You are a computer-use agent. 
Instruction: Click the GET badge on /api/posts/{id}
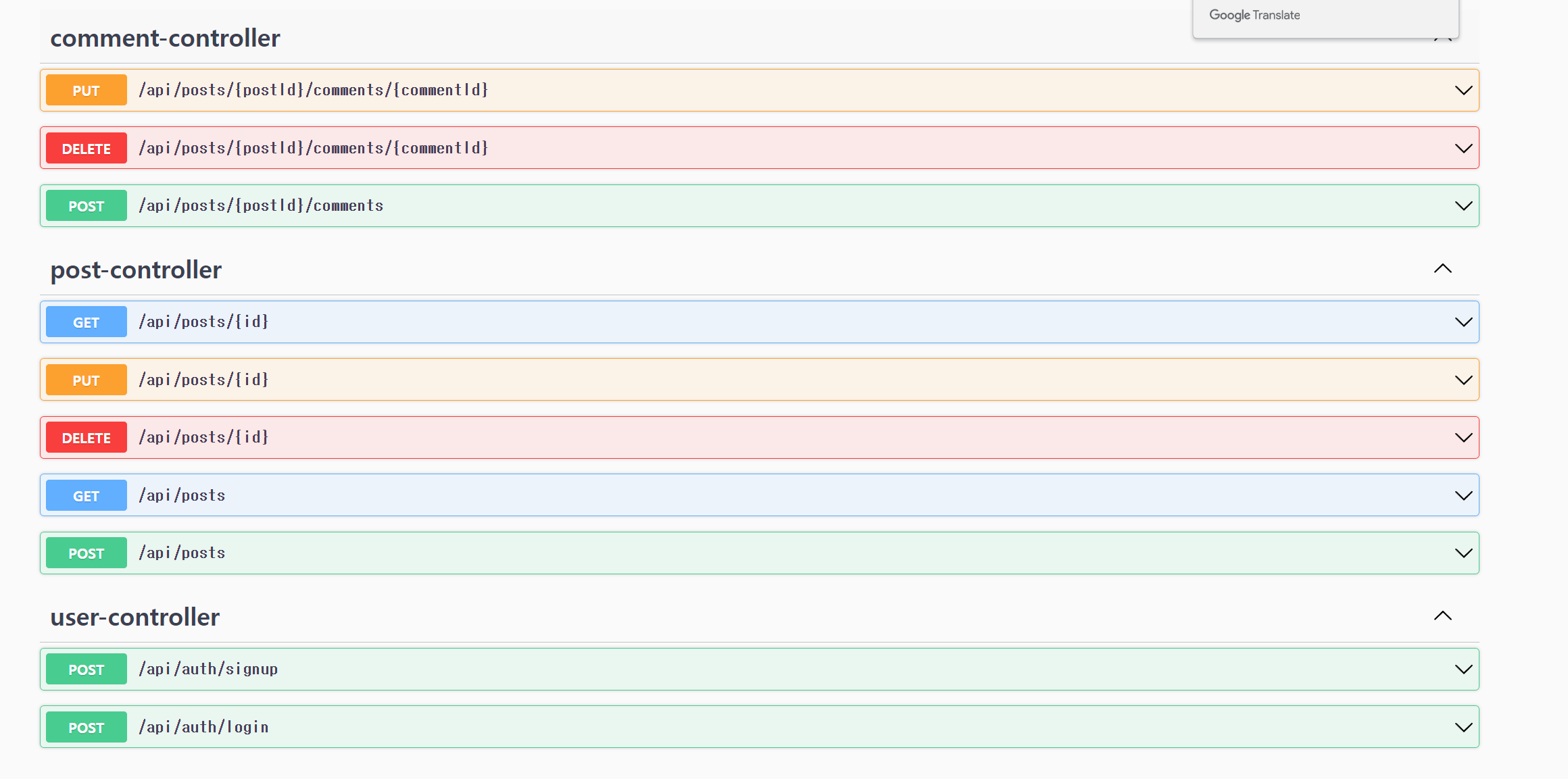[86, 322]
